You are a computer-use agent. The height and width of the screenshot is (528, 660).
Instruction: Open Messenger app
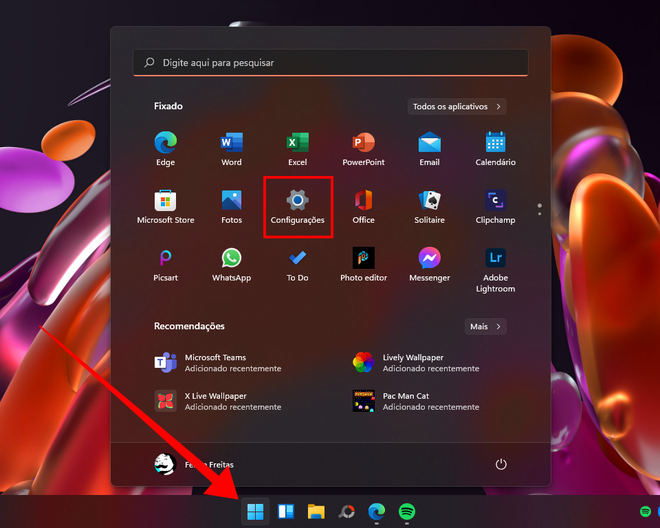(429, 264)
